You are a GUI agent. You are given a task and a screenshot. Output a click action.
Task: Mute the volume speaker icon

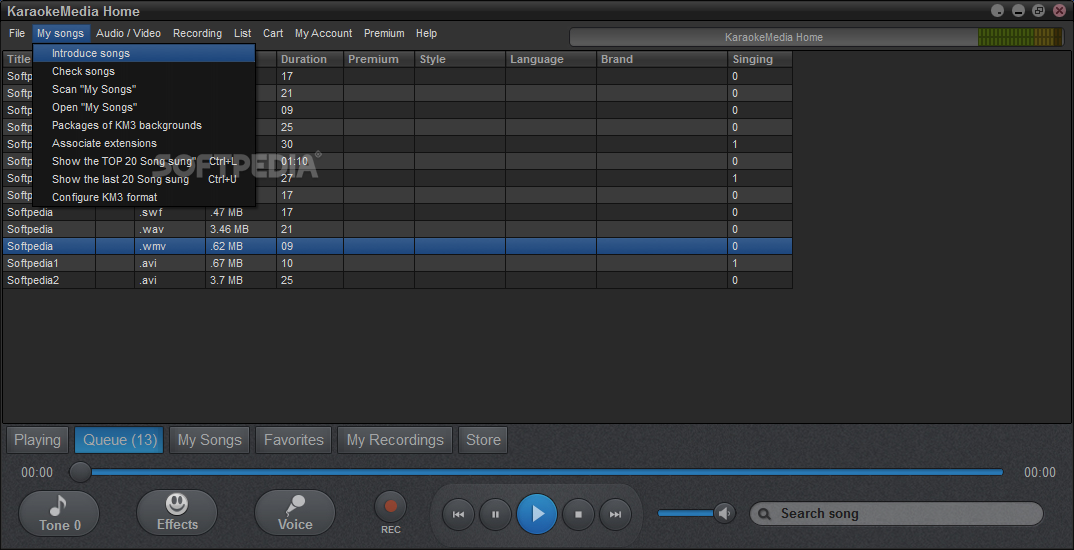724,512
